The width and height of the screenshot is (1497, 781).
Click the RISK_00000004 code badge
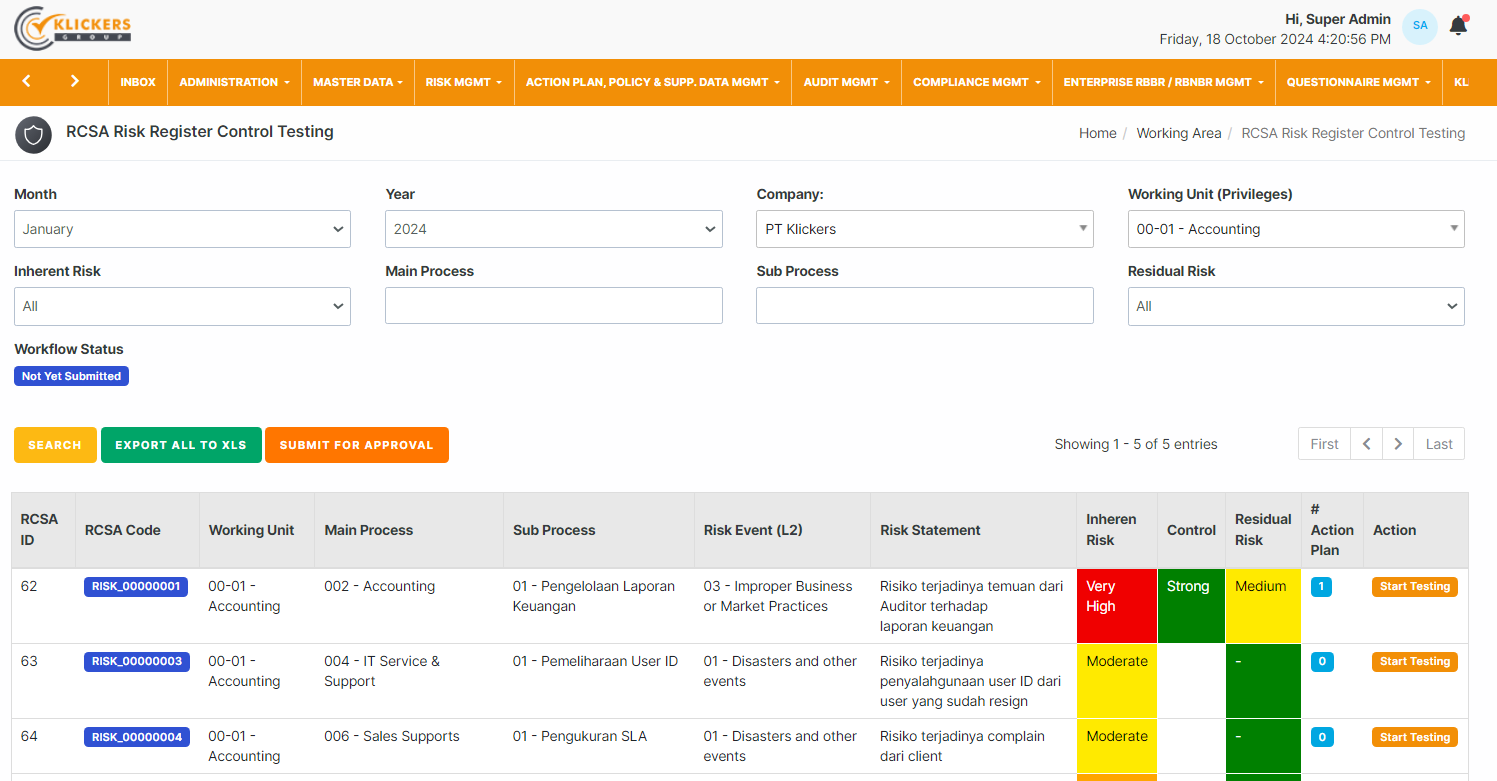coord(136,738)
